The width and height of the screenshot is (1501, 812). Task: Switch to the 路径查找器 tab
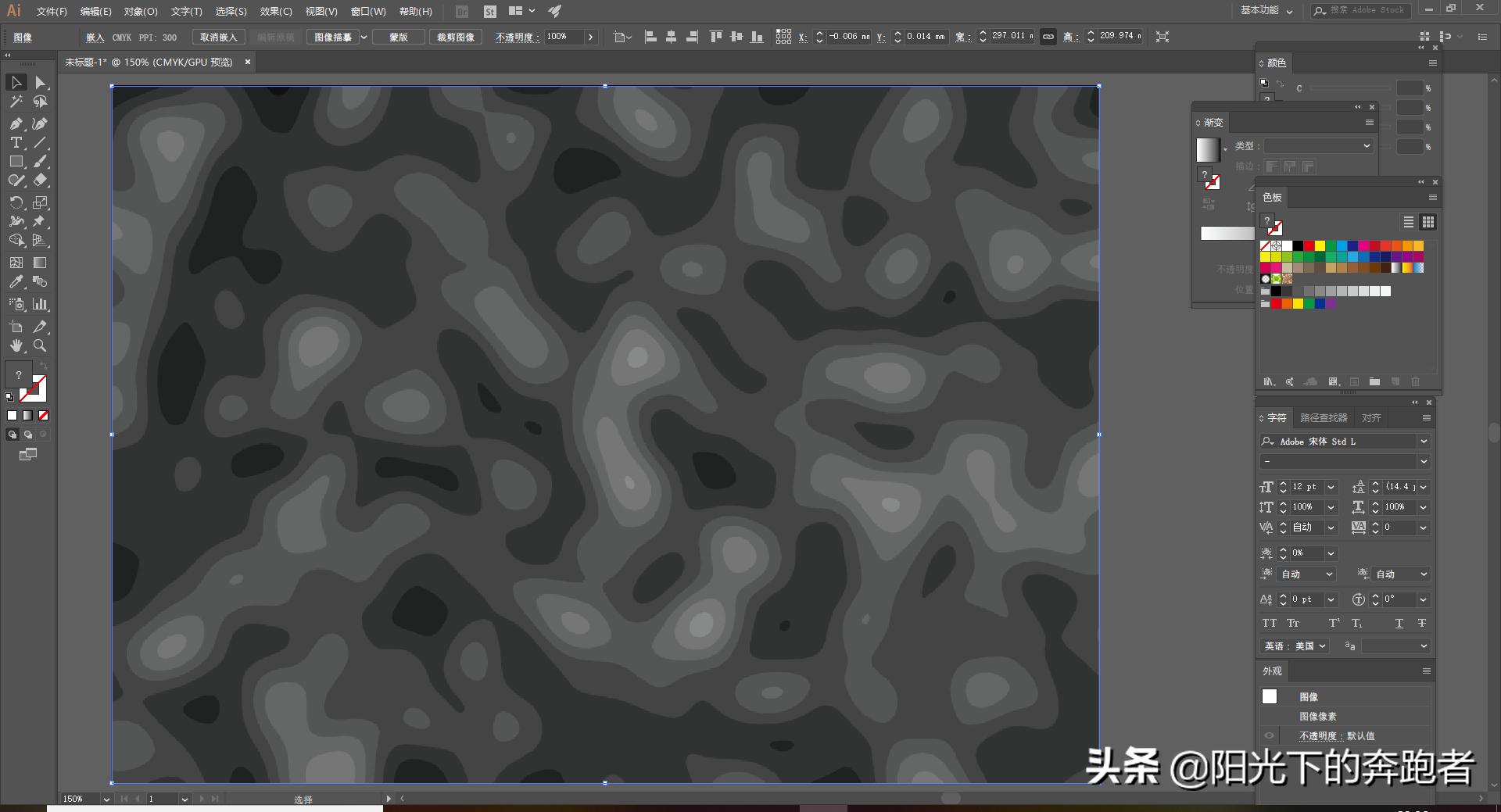pos(1324,418)
